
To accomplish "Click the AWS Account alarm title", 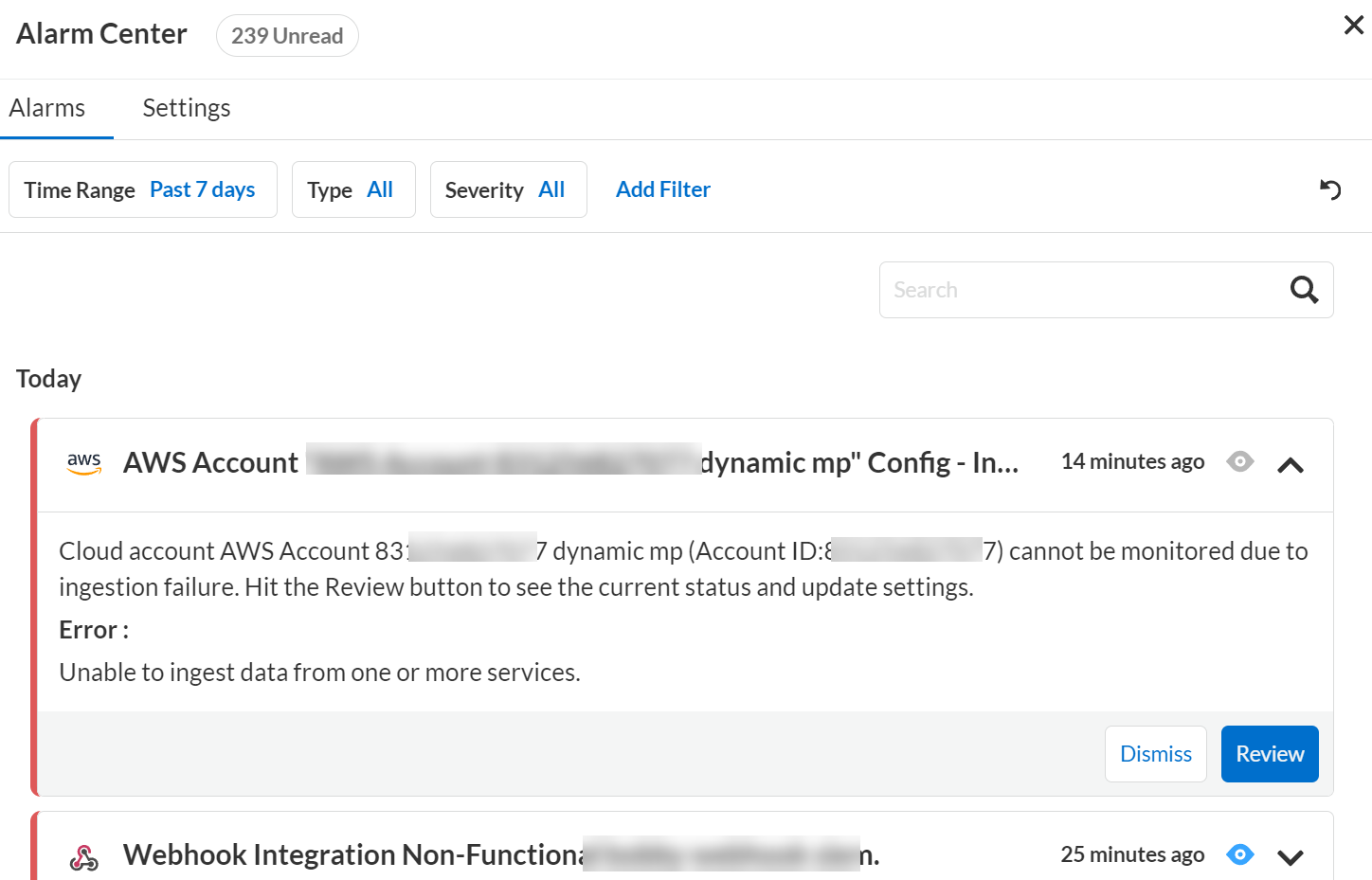I will [x=571, y=462].
